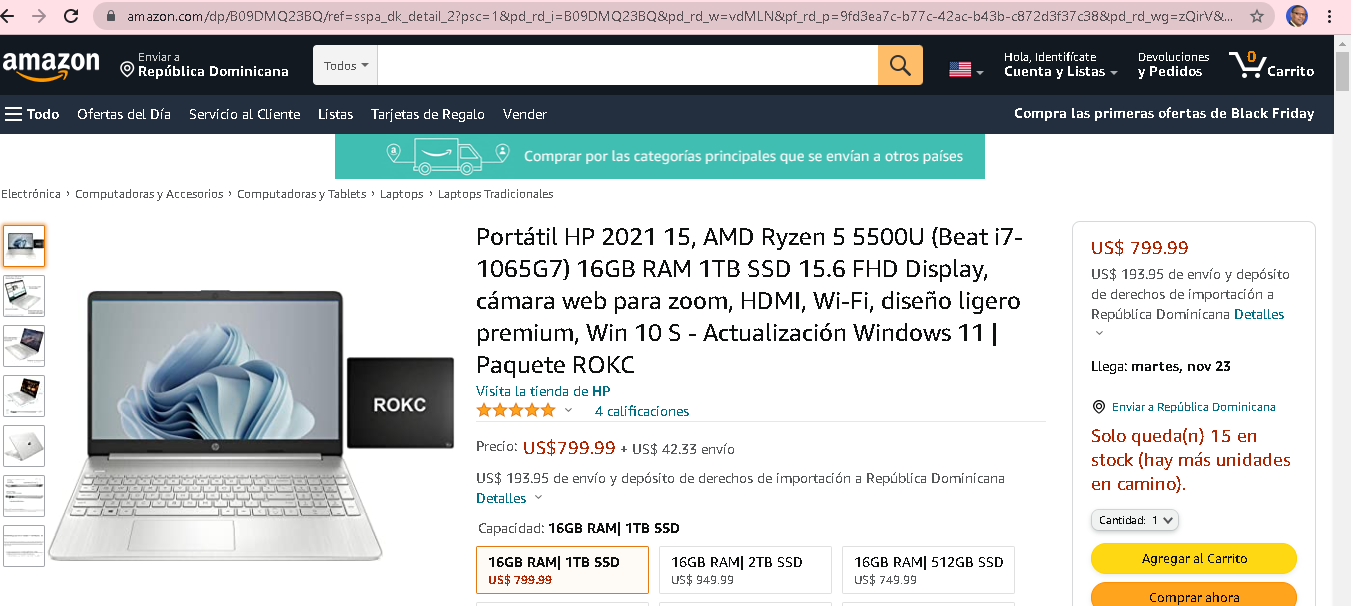Open the Laptops Tradicionales breadcrumb
The image size is (1366, 606).
tap(495, 194)
